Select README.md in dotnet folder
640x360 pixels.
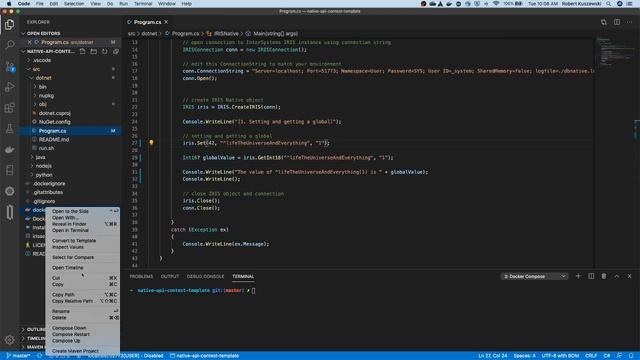[x=53, y=140]
